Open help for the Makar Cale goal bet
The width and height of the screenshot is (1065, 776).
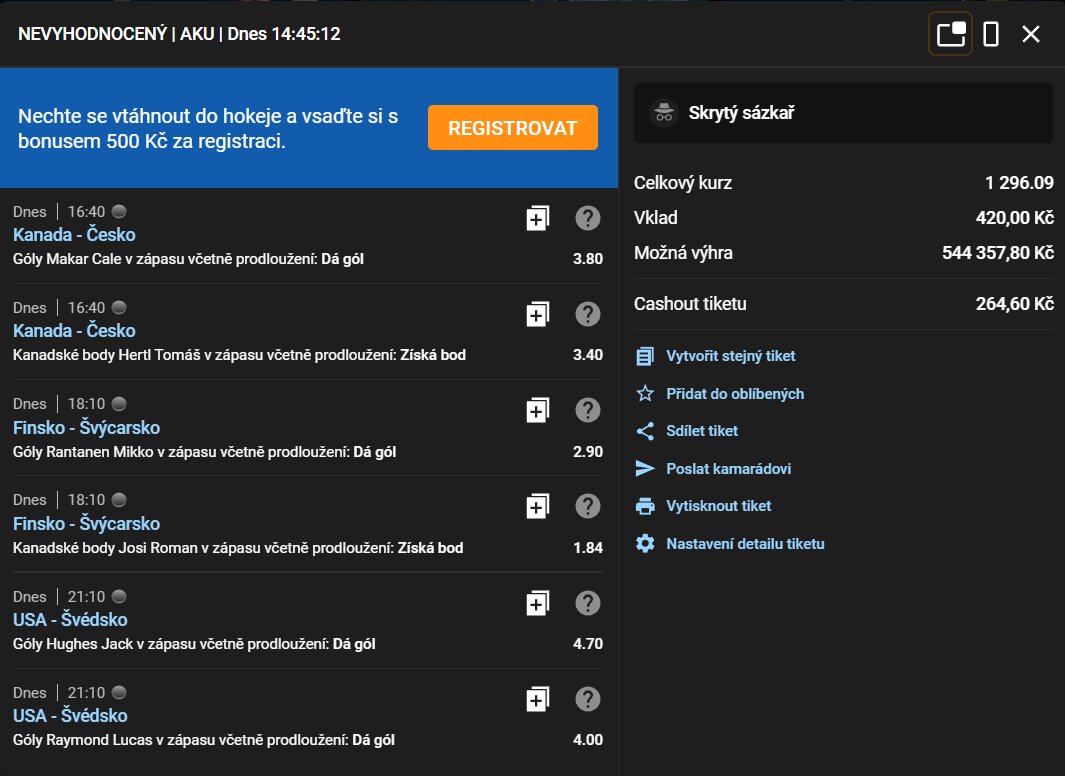click(x=588, y=218)
